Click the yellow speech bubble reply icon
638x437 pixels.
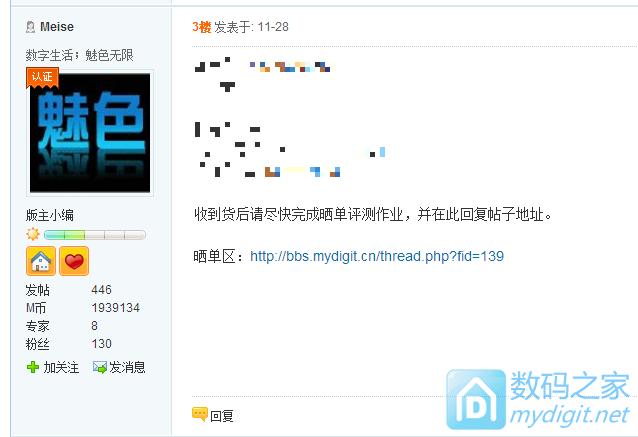[x=199, y=414]
